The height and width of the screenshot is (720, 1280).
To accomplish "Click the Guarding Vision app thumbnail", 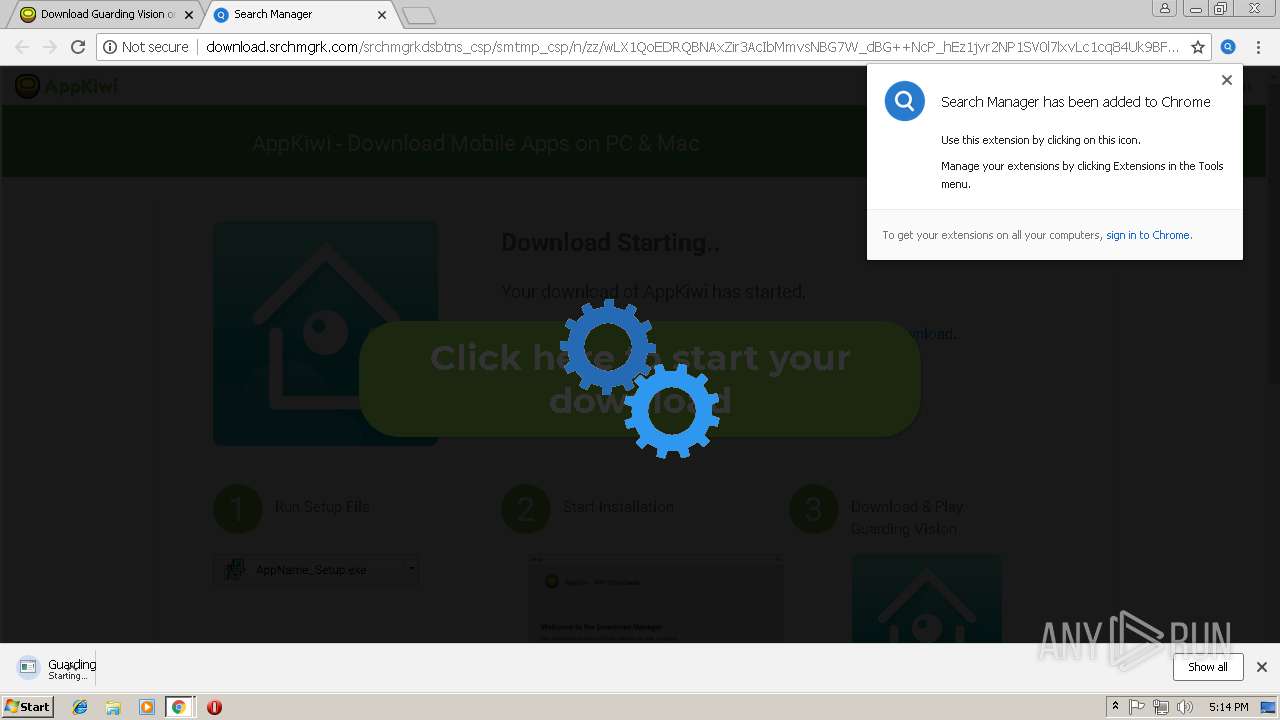I will click(325, 333).
